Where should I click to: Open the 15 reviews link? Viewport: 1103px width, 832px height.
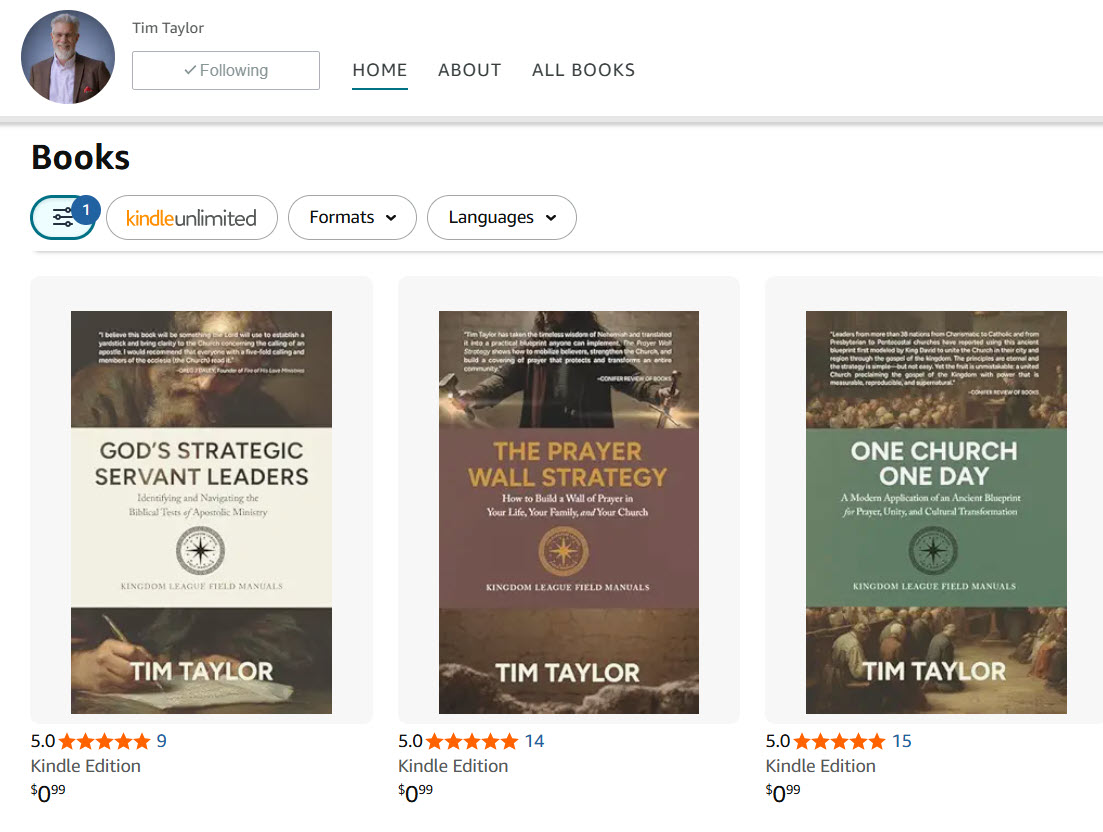click(902, 741)
